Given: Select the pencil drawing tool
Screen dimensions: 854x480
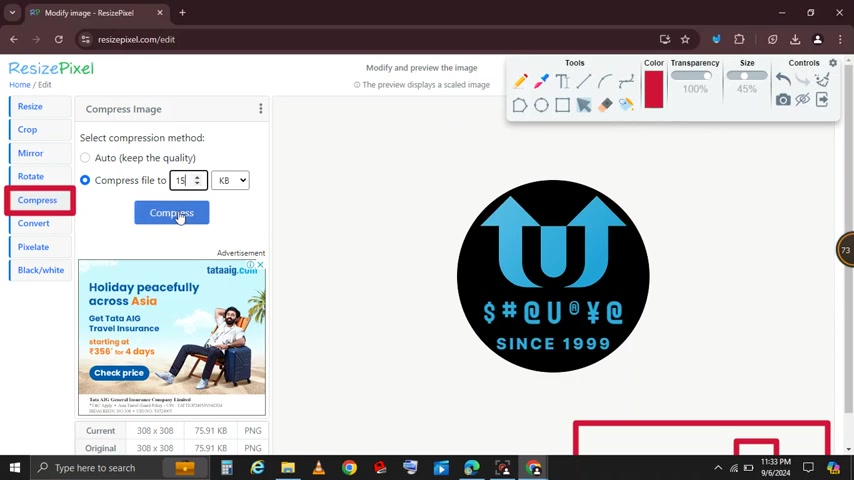Looking at the screenshot, I should (520, 82).
